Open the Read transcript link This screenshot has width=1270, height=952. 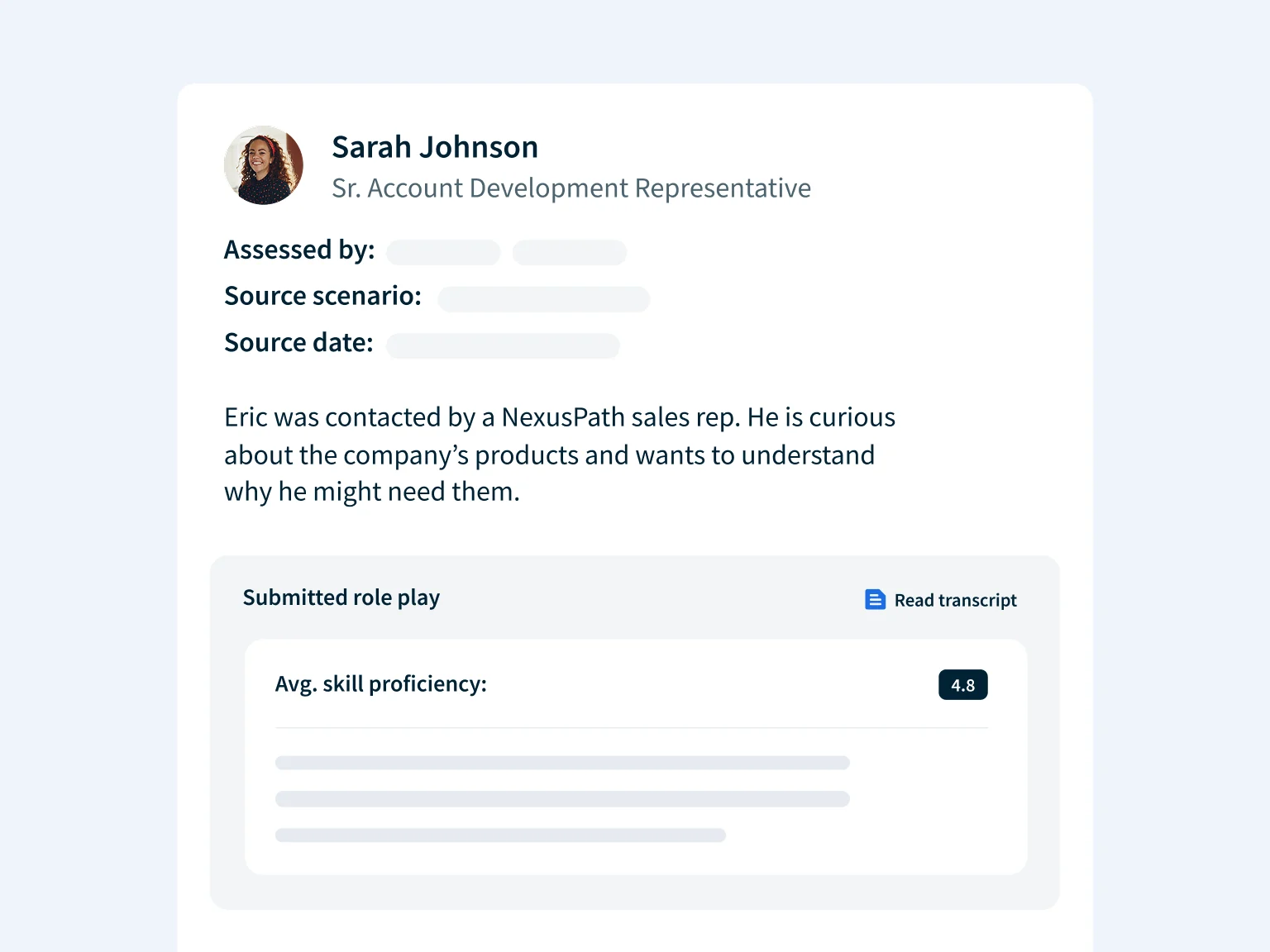pyautogui.click(x=955, y=601)
